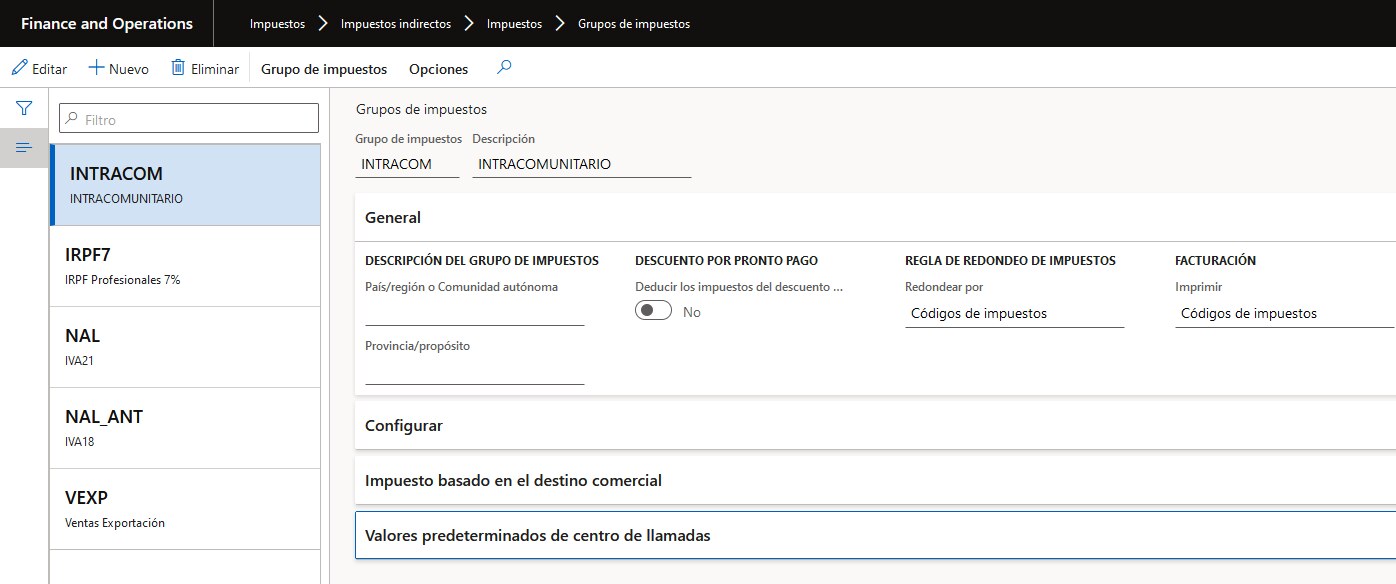Open the Imprimir dropdown

coord(1284,314)
